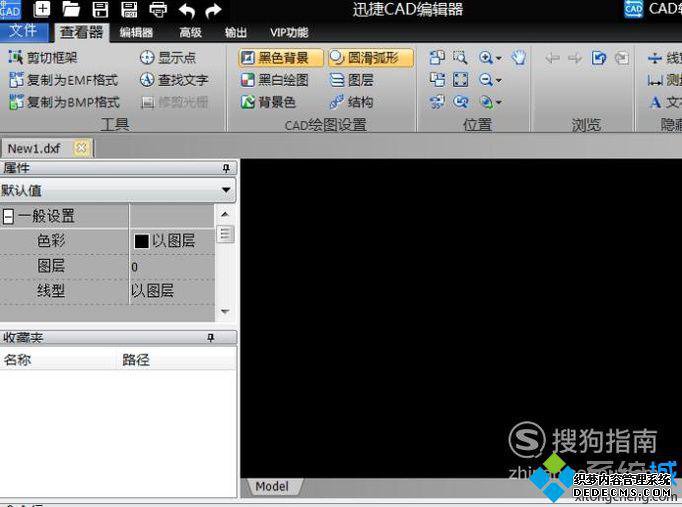Click the fit to window icon

coord(461,80)
